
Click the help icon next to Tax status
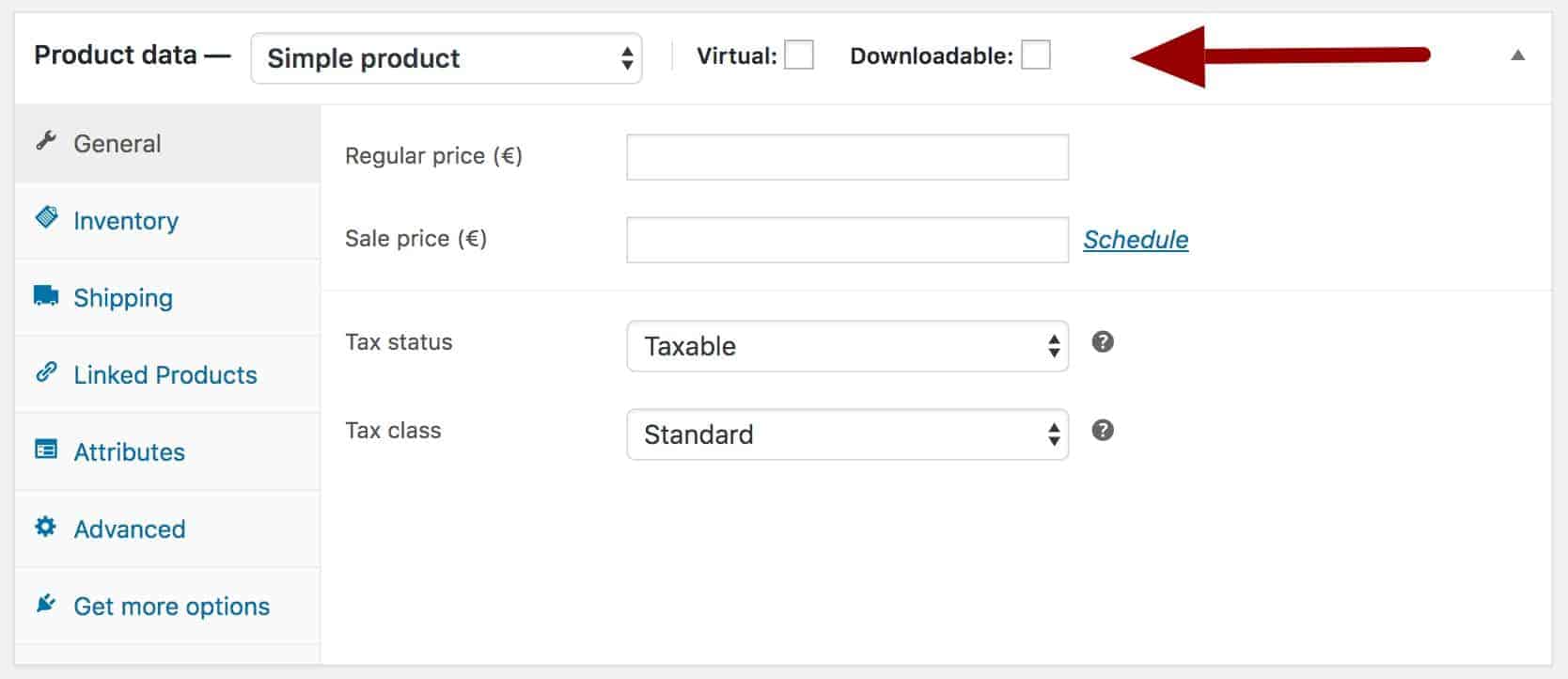click(x=1103, y=341)
